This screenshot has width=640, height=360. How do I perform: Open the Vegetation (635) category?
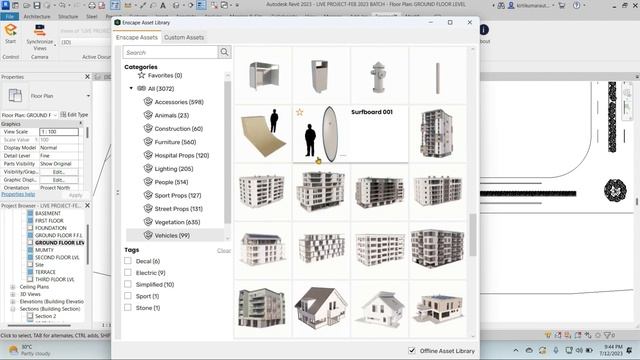pyautogui.click(x=177, y=222)
